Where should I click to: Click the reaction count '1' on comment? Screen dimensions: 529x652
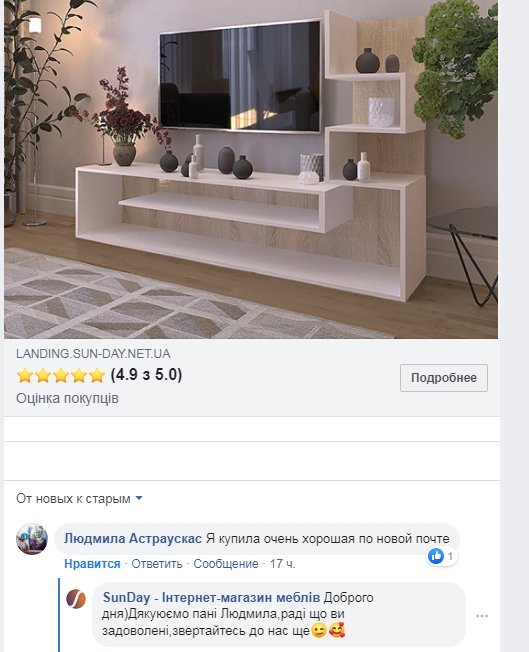click(450, 556)
